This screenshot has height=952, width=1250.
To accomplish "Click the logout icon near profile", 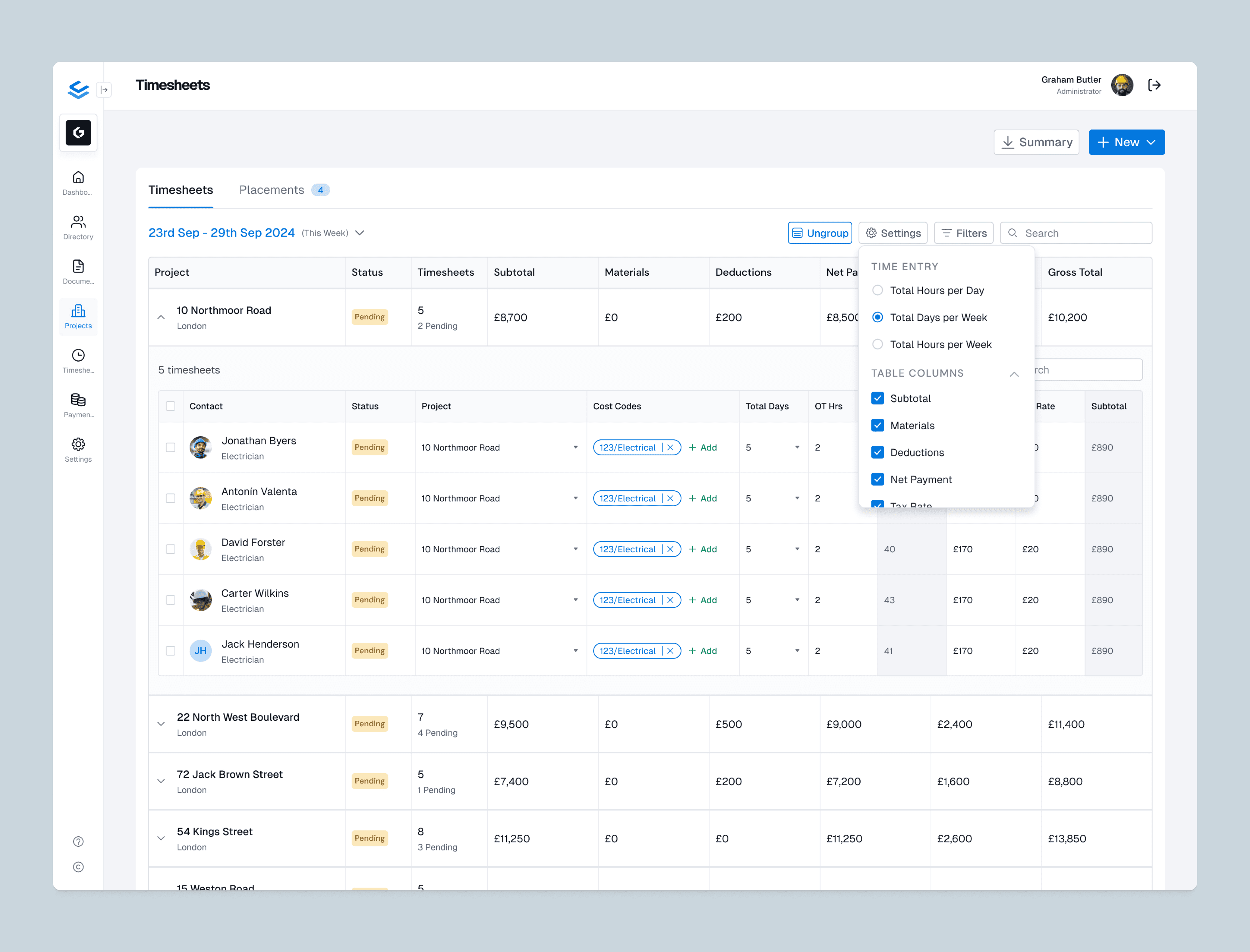I will coord(1154,85).
